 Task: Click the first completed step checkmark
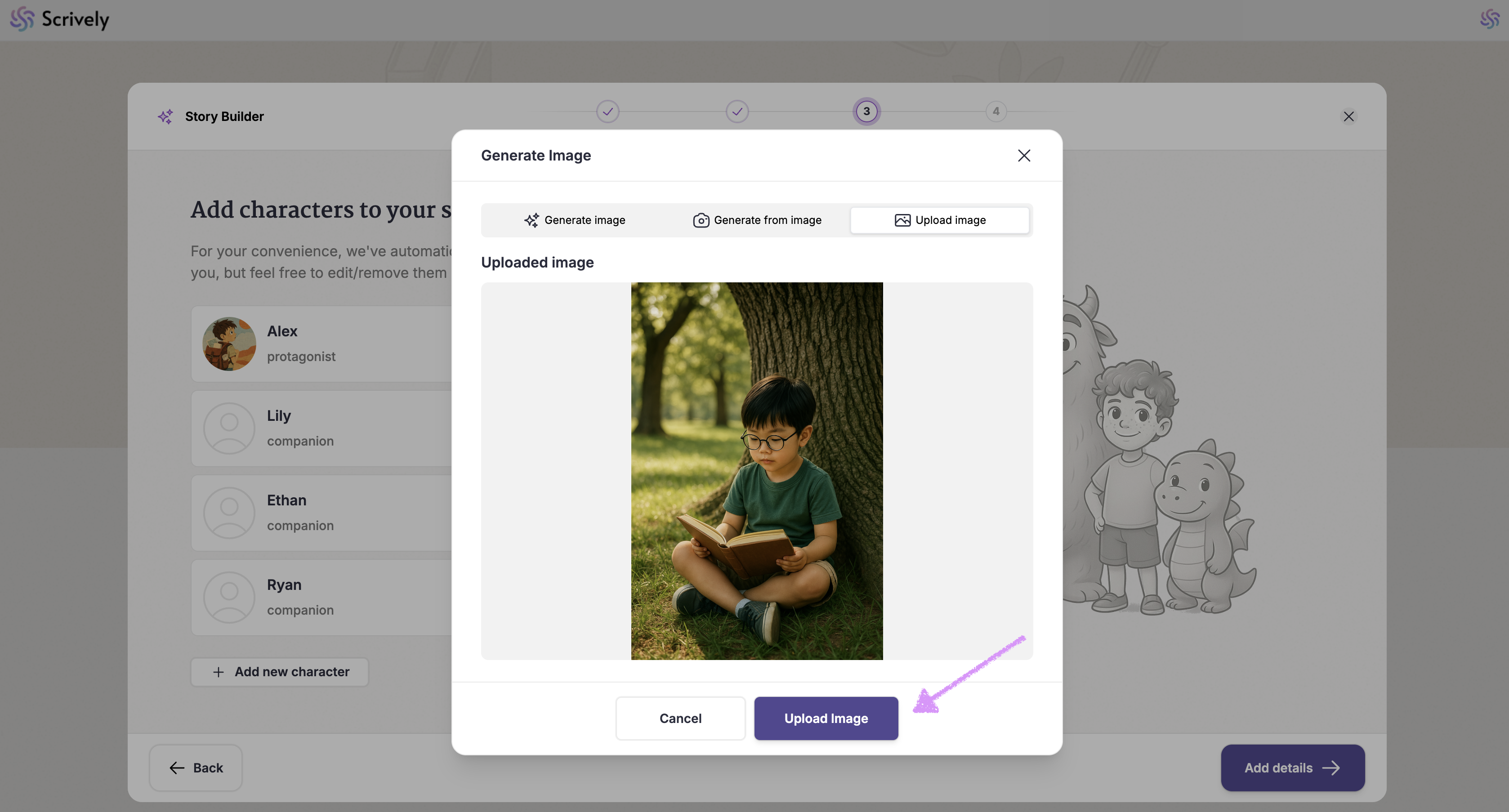pyautogui.click(x=607, y=112)
